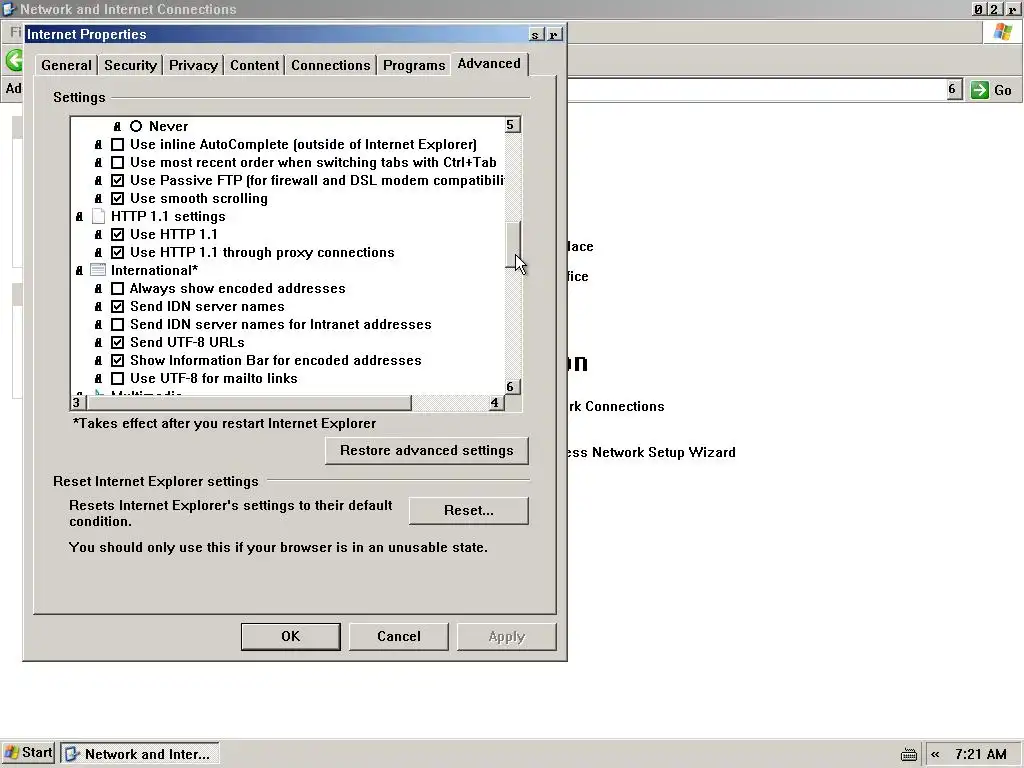The image size is (1024, 768).
Task: Check Always show encoded addresses
Action: [118, 289]
